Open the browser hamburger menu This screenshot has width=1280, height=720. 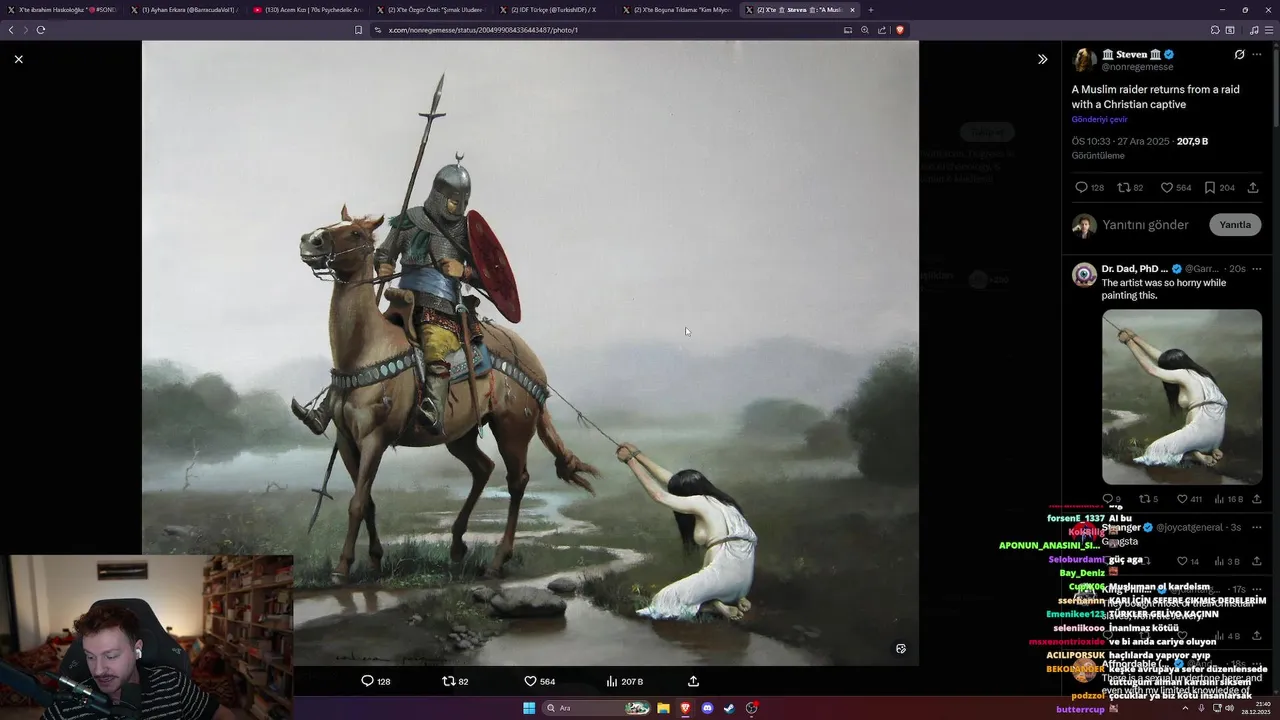[1269, 30]
